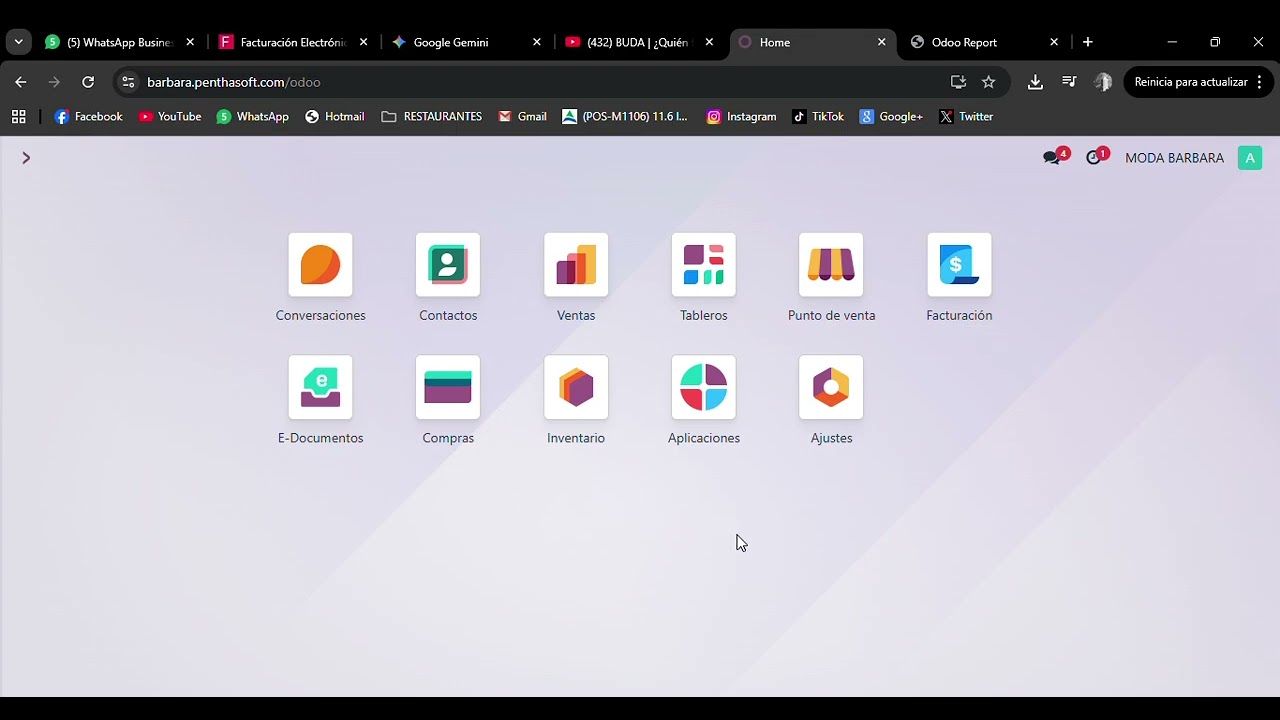The image size is (1280, 720).
Task: Close the BUDA YouTube tab
Action: coord(709,42)
